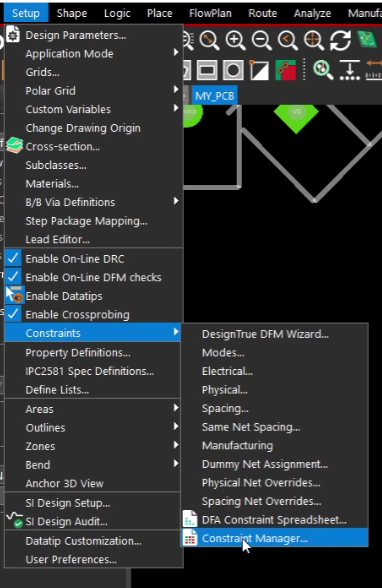Image resolution: width=382 pixels, height=588 pixels.
Task: Click the Zoom Center crosshair magnifier icon
Action: pos(314,40)
